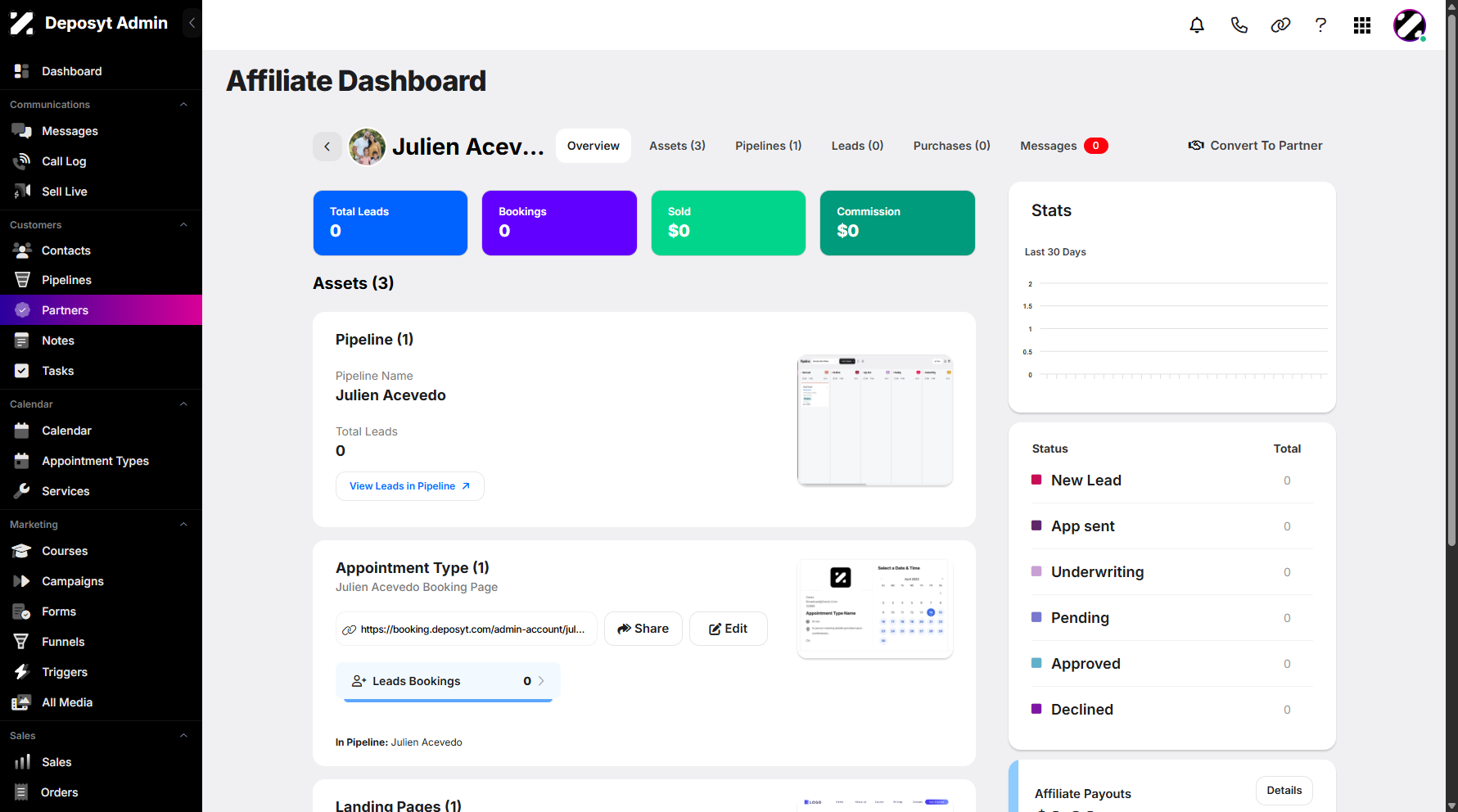Viewport: 1458px width, 812px height.
Task: Click the New Lead status color swatch
Action: [1036, 480]
